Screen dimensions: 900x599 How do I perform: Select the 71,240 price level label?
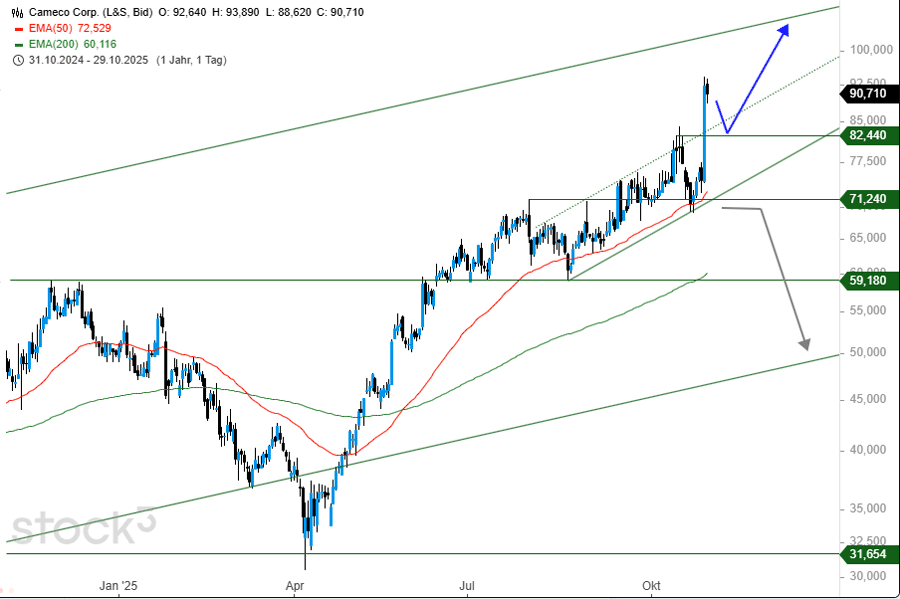(x=867, y=199)
